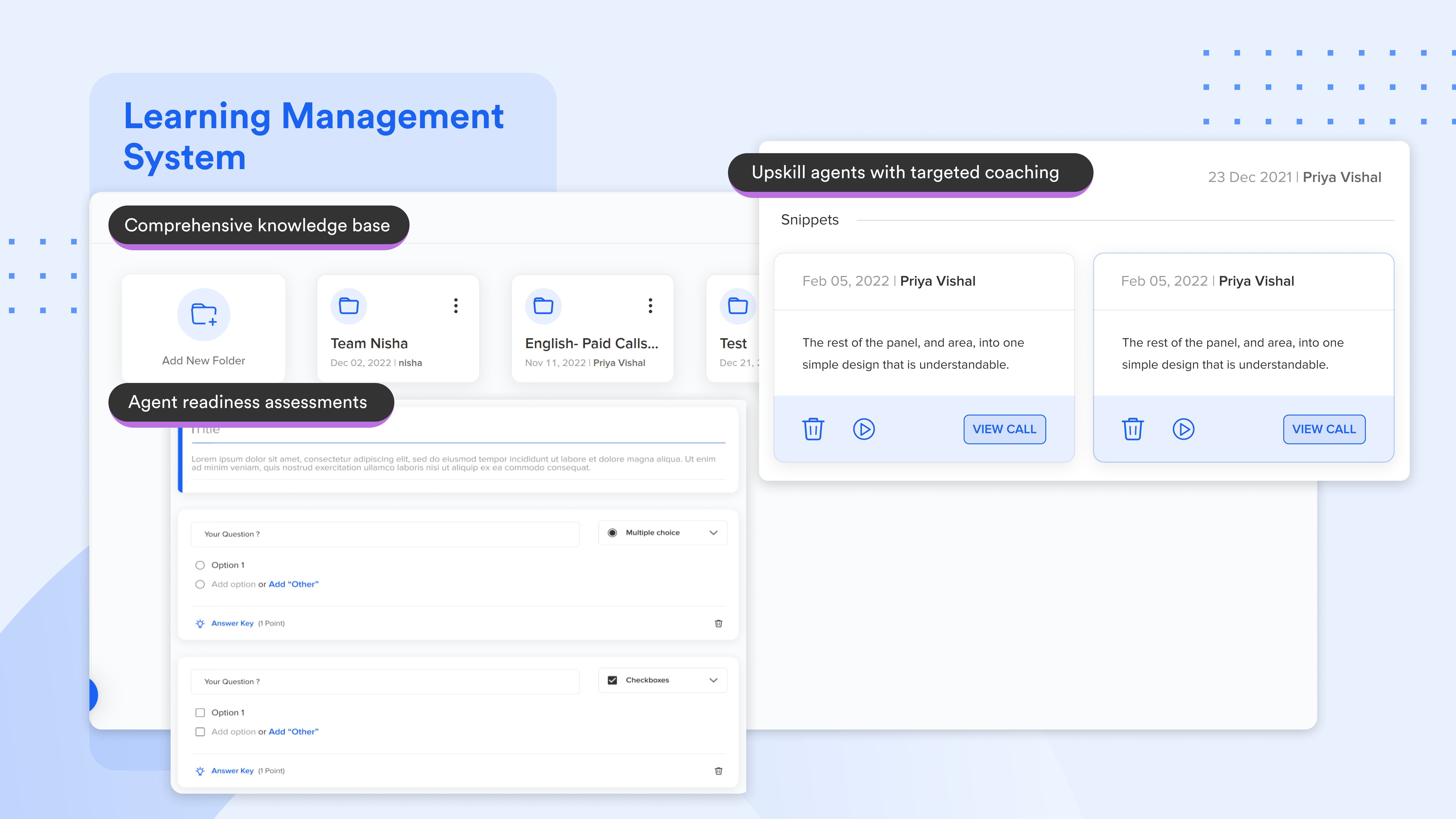This screenshot has width=1456, height=819.
Task: Delete the first Feb 05 snippet
Action: point(813,429)
